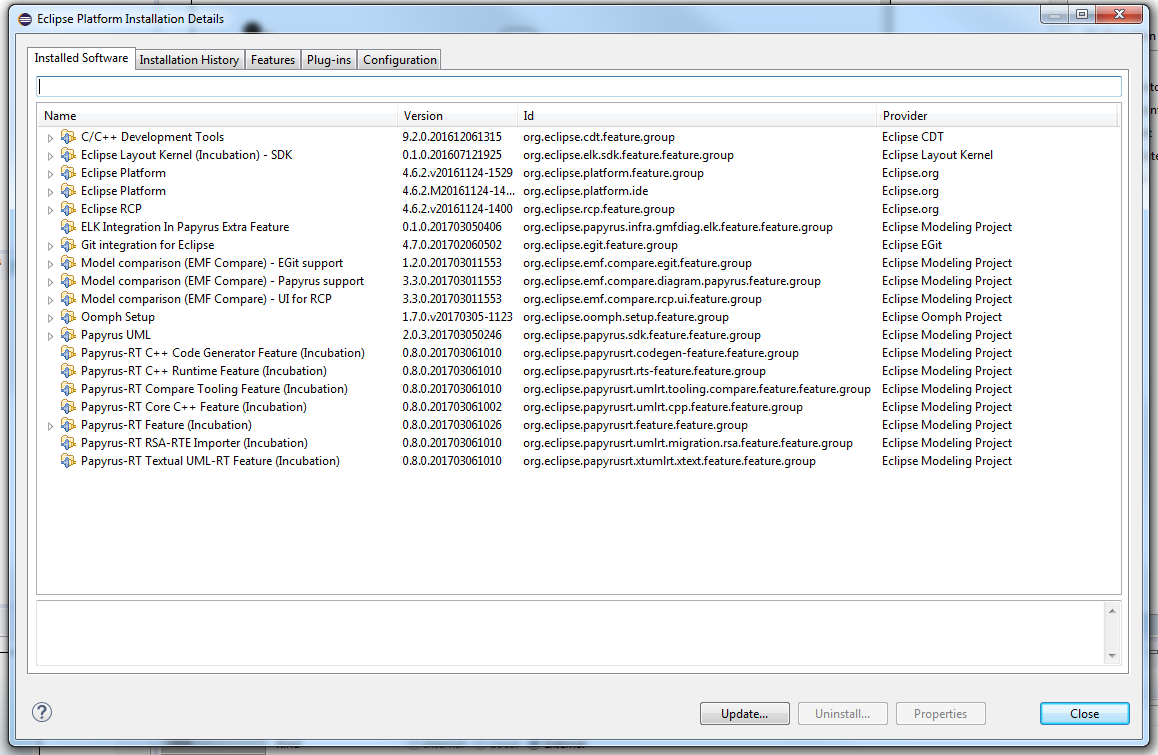Expand Model comparison Papyrus support node
The height and width of the screenshot is (755, 1158).
(50, 282)
